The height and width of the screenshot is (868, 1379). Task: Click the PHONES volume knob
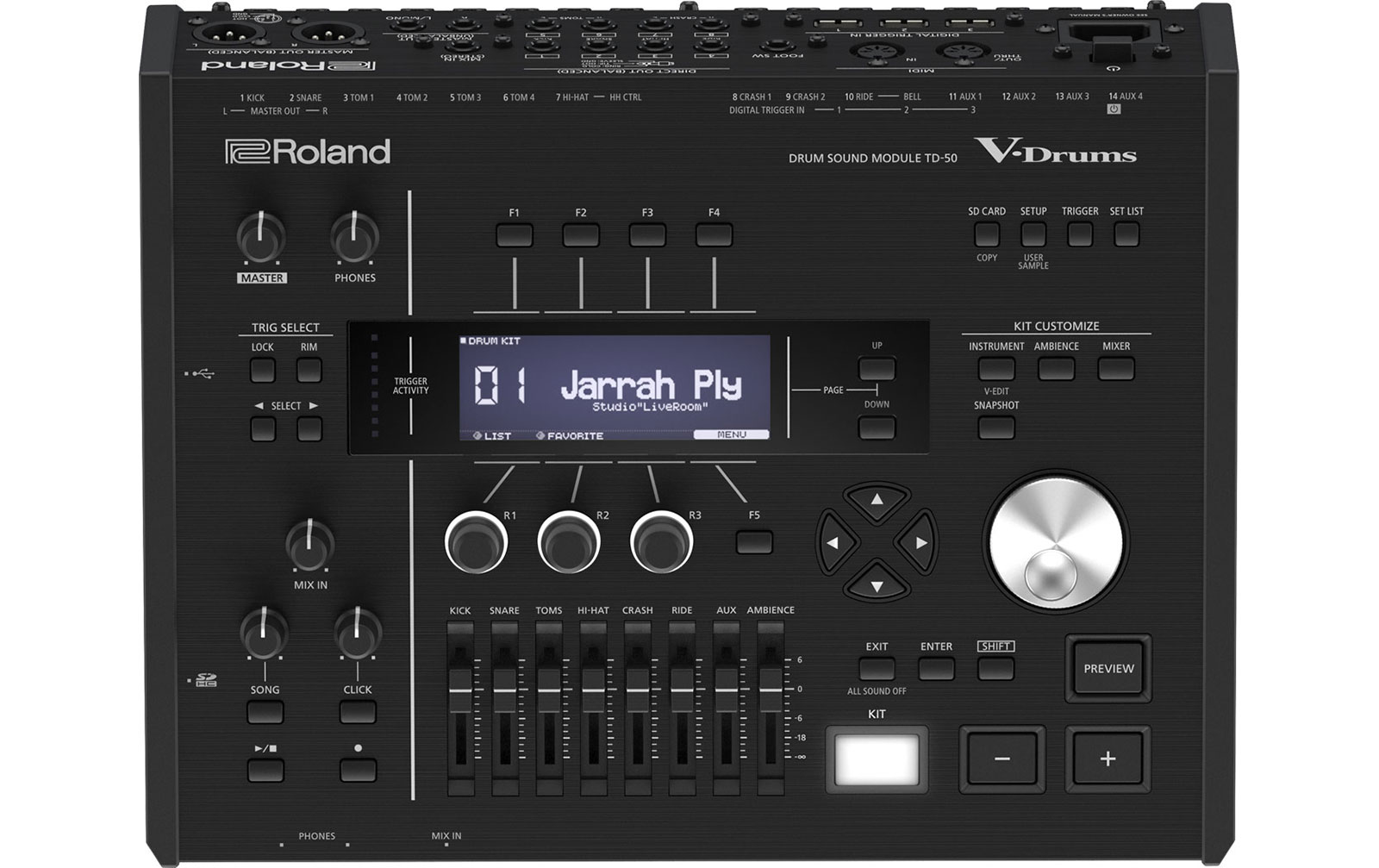click(x=354, y=236)
